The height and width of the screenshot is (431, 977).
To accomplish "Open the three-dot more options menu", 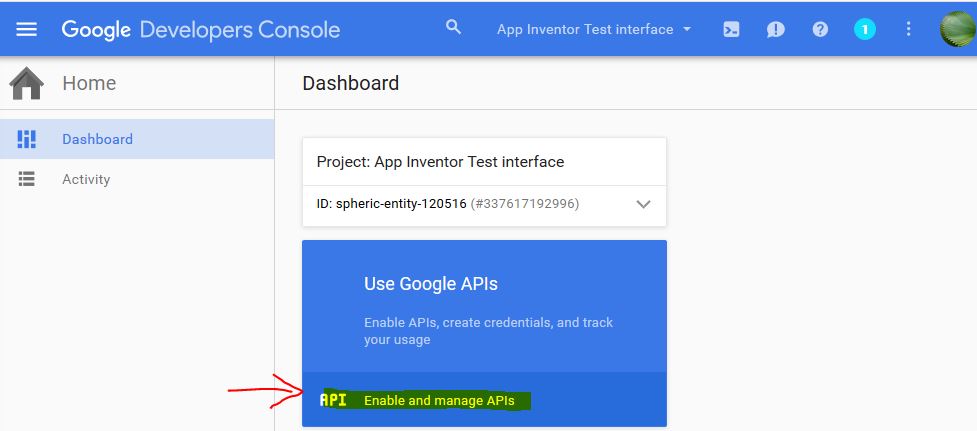I will pyautogui.click(x=908, y=29).
